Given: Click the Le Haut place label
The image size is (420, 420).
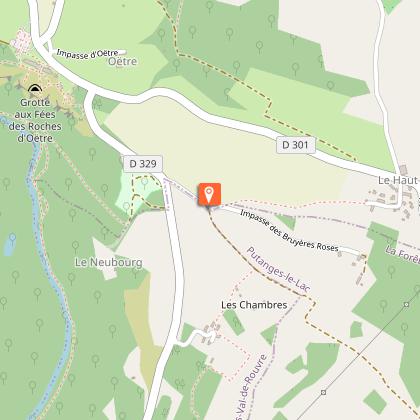Looking at the screenshot, I should click(398, 180).
